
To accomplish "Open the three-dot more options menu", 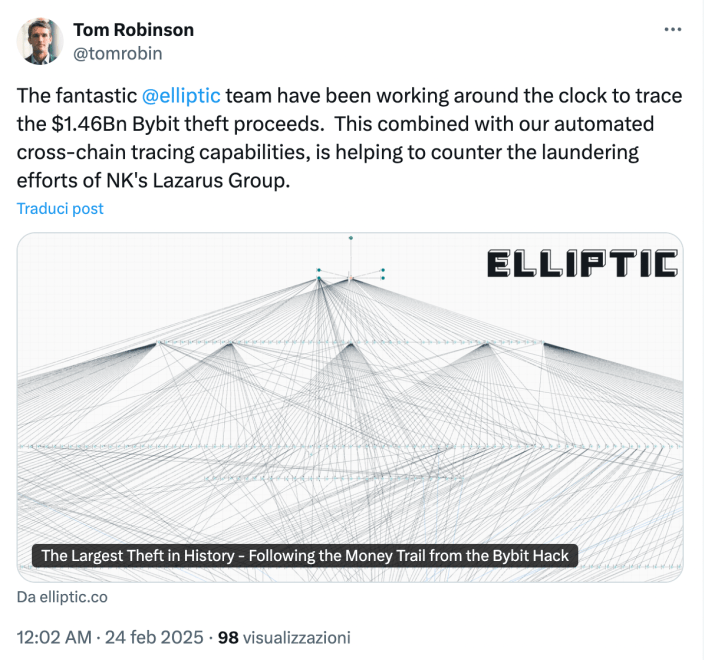I will (x=673, y=30).
